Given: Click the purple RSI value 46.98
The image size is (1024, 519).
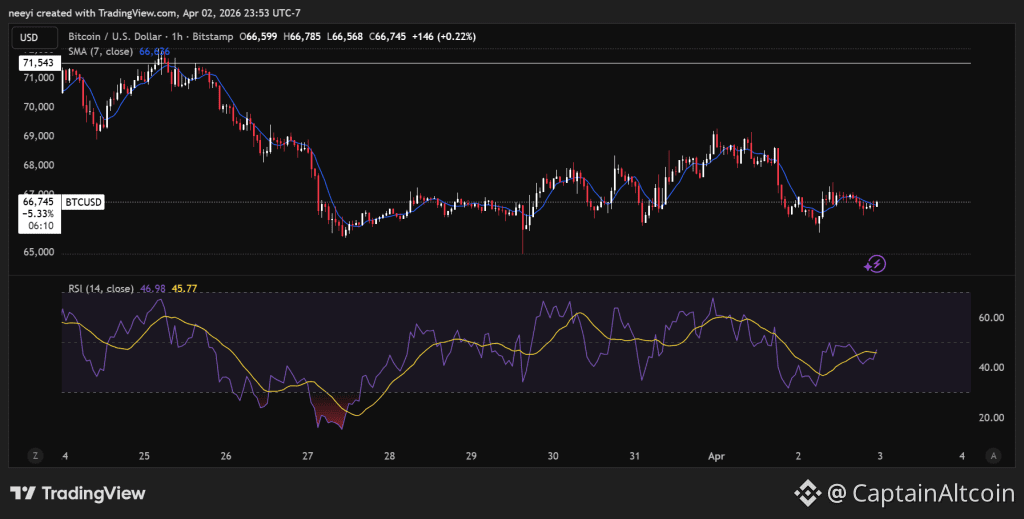Looking at the screenshot, I should [x=153, y=288].
